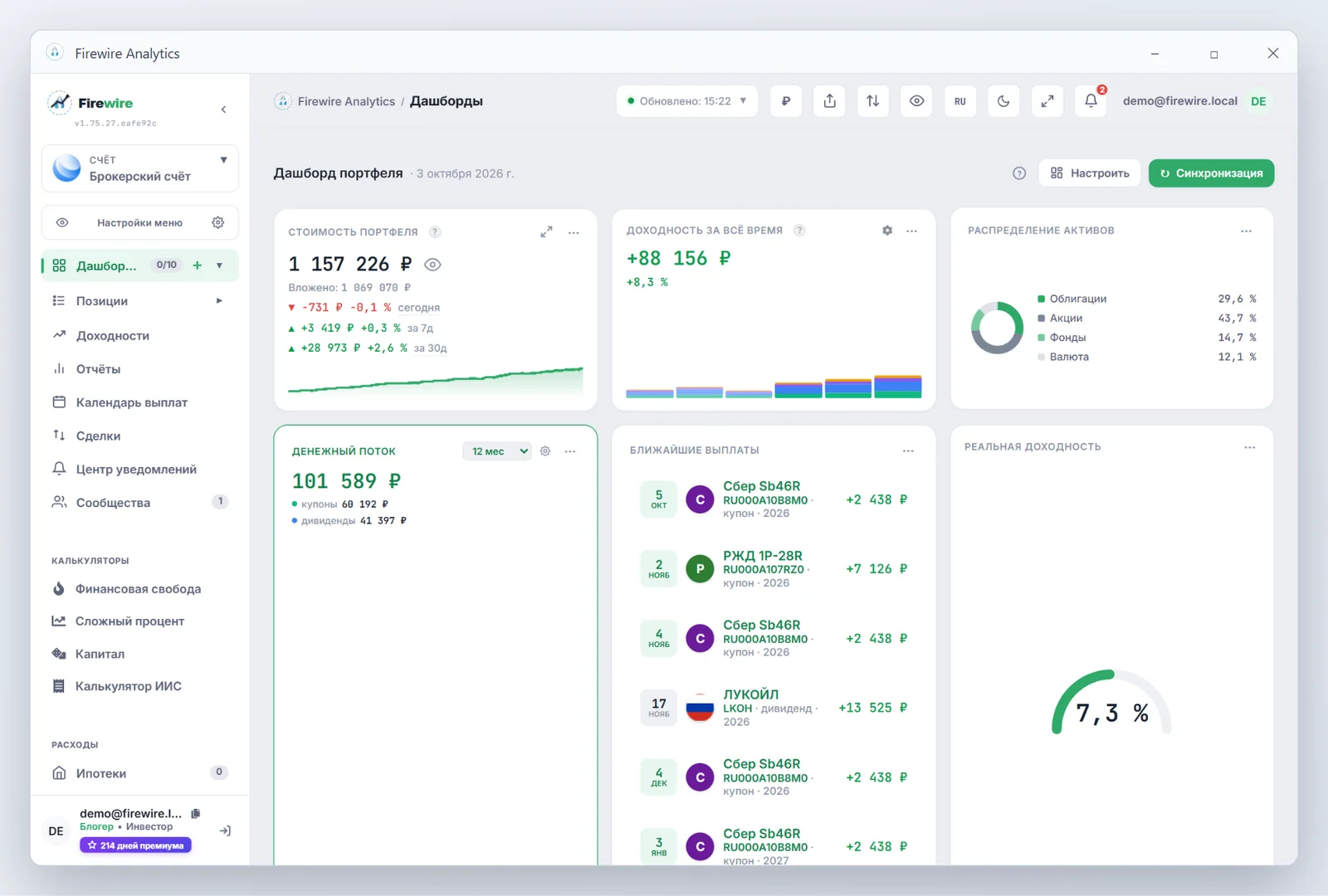Click help icon beside Доходность за всё время
1328x896 pixels.
click(x=799, y=231)
